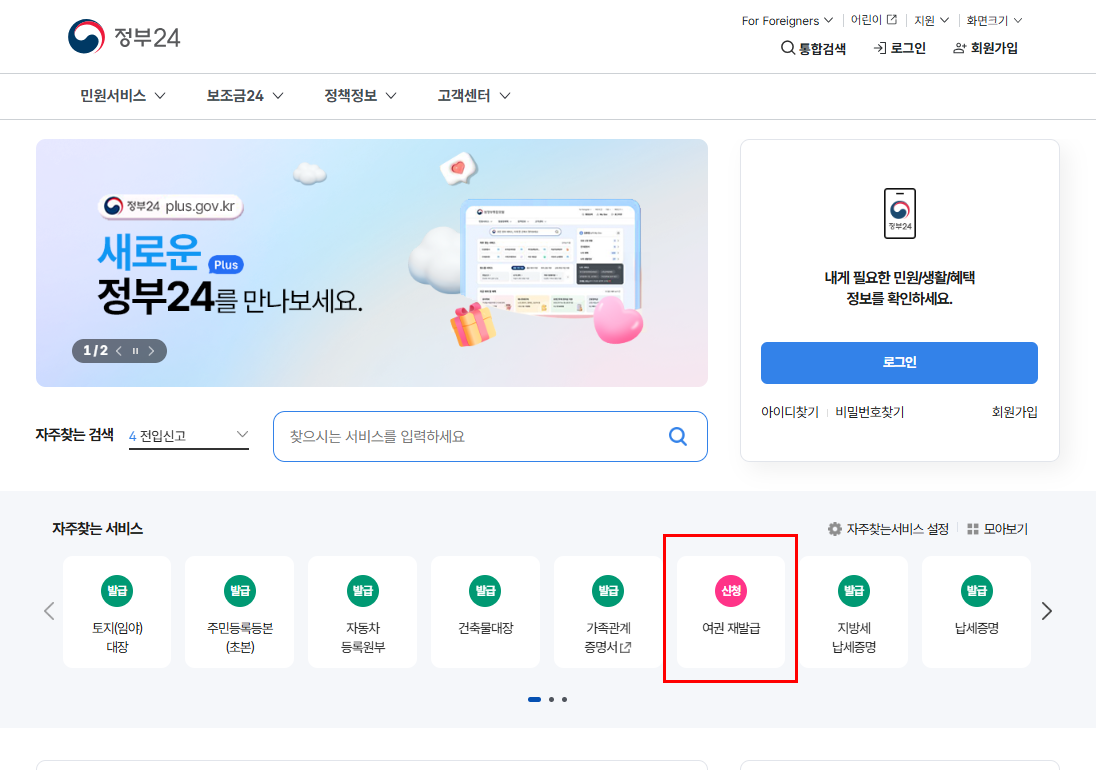The image size is (1096, 770).
Task: Click the blue 로그인 button
Action: tap(899, 363)
